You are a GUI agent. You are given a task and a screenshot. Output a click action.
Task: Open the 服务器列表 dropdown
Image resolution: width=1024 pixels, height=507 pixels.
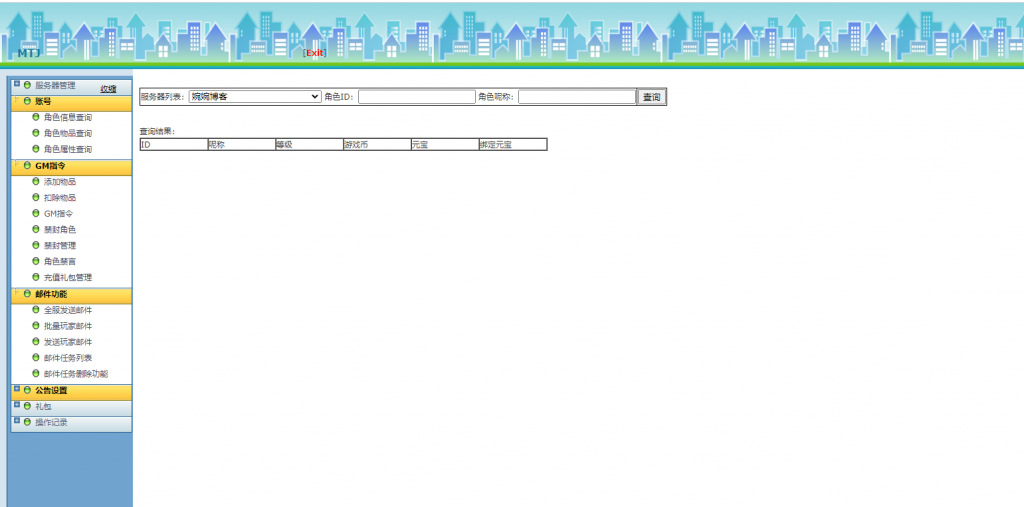pyautogui.click(x=255, y=97)
